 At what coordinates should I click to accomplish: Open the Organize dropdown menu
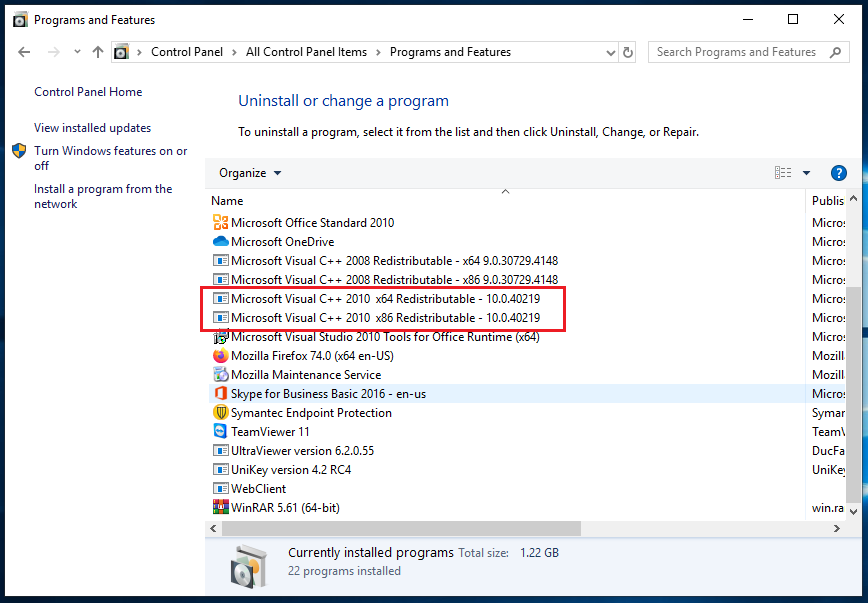click(250, 173)
